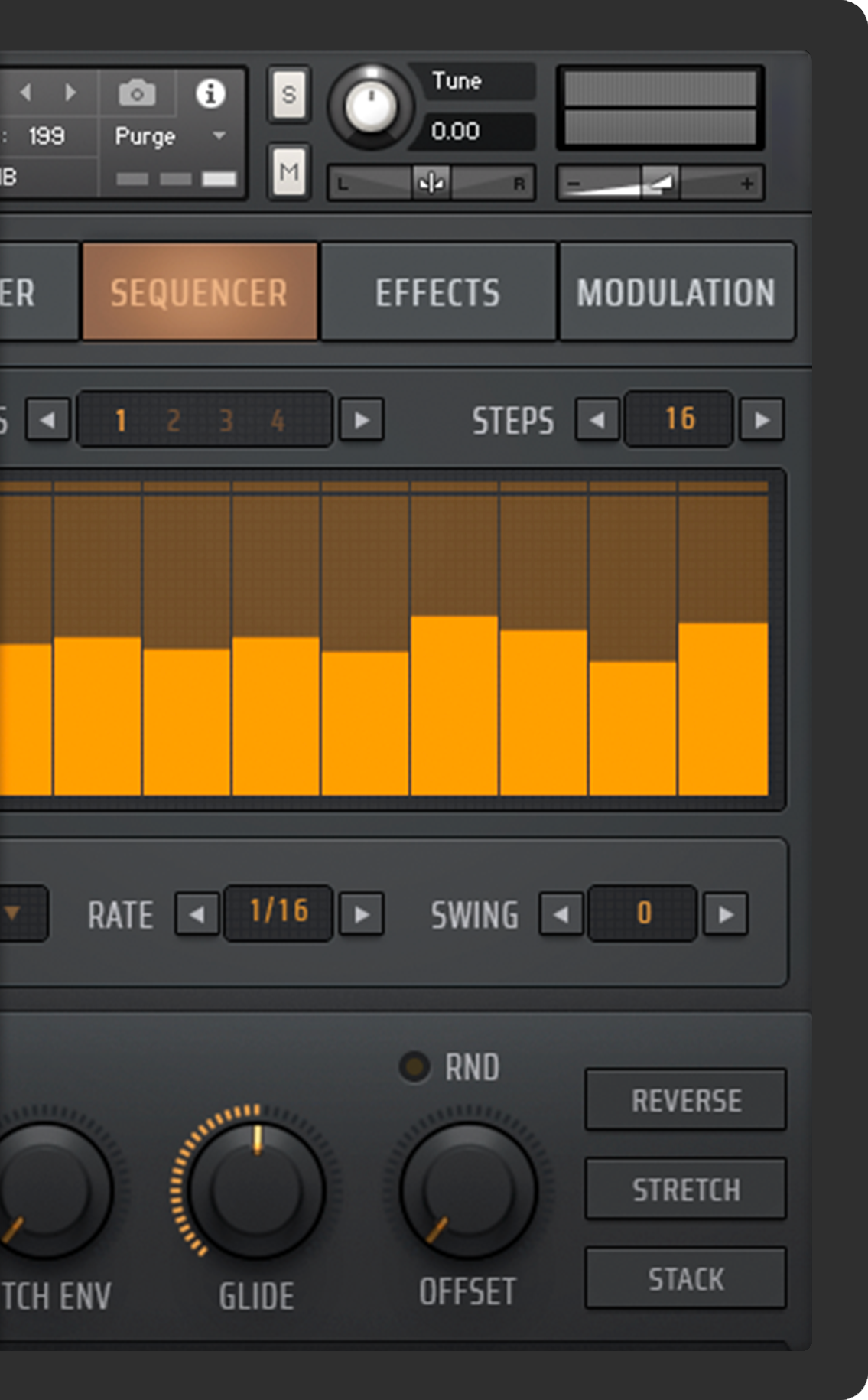The height and width of the screenshot is (1400, 868).
Task: Click the SWING left arrow
Action: (561, 914)
